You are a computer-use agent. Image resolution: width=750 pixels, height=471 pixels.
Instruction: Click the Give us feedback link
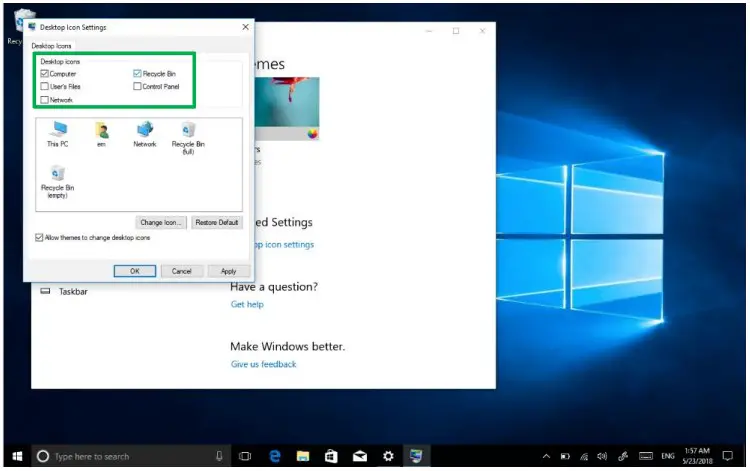[264, 364]
